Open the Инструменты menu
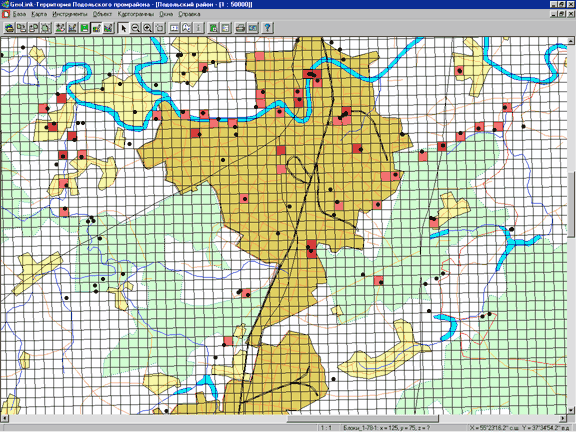The image size is (576, 432). tap(70, 14)
